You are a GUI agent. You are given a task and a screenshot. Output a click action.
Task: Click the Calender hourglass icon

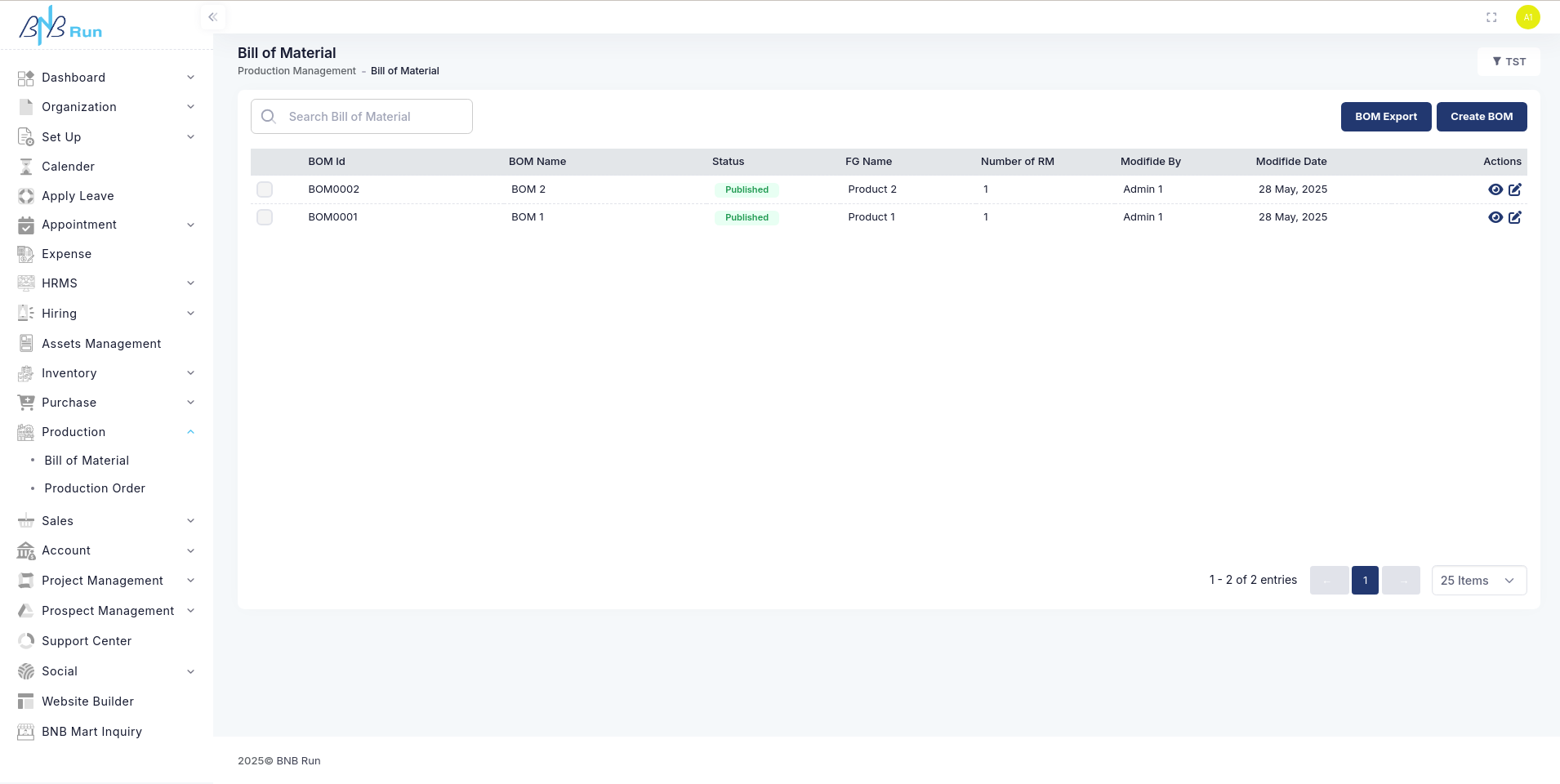pyautogui.click(x=26, y=167)
